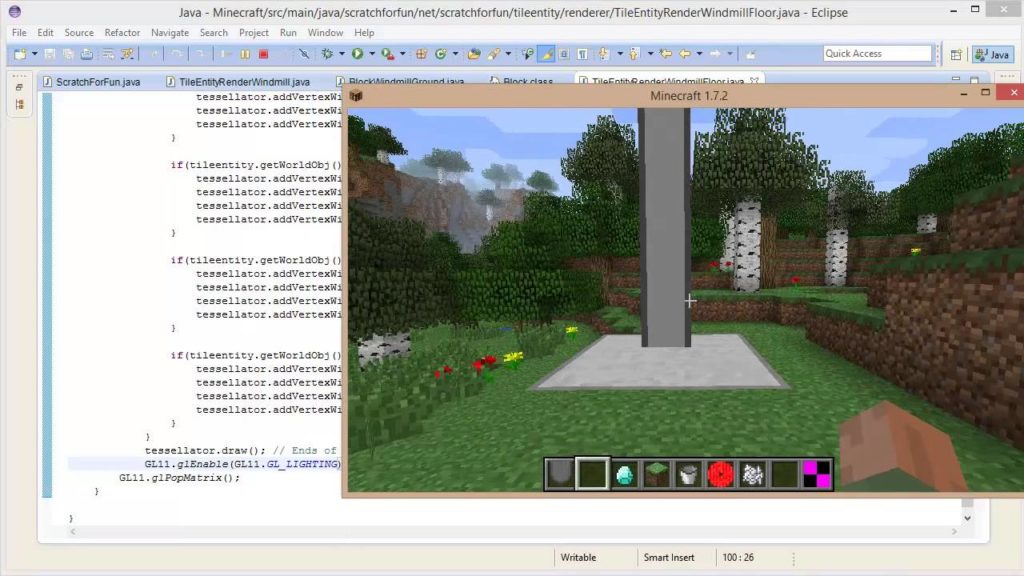This screenshot has height=576, width=1024.
Task: Toggle Block Selection mode icon
Action: 564,54
